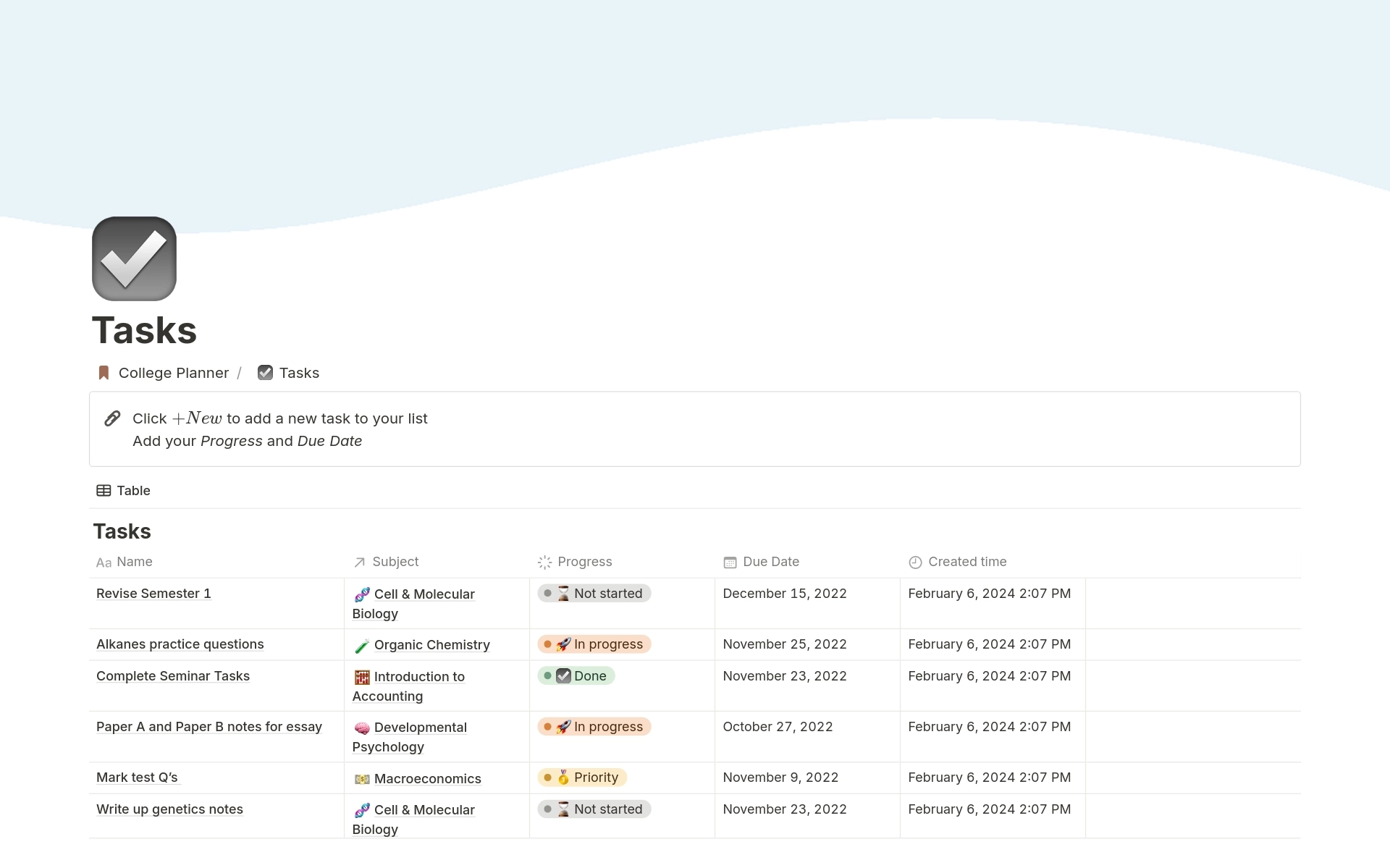This screenshot has height=868, width=1390.
Task: Click the checkmark app icon
Action: coord(135,258)
